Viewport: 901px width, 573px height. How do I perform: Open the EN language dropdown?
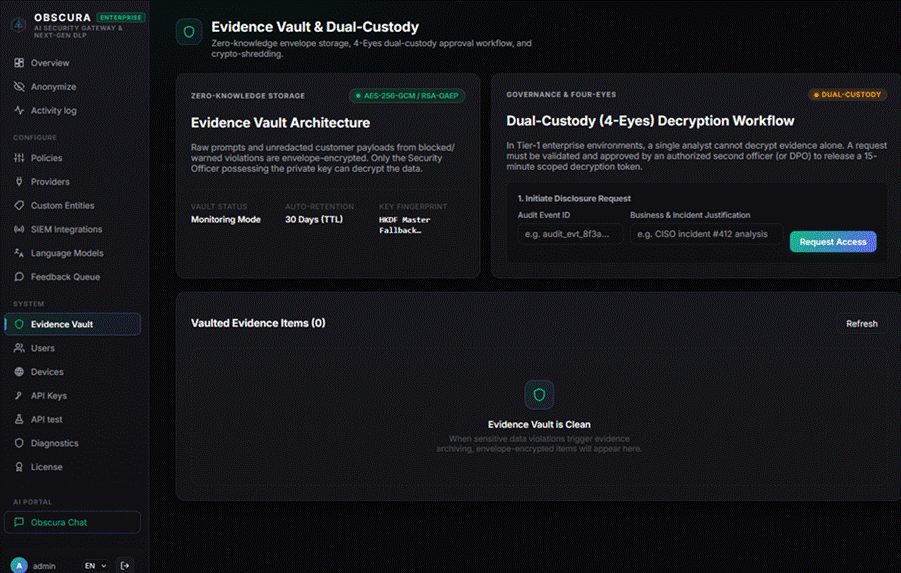point(95,566)
